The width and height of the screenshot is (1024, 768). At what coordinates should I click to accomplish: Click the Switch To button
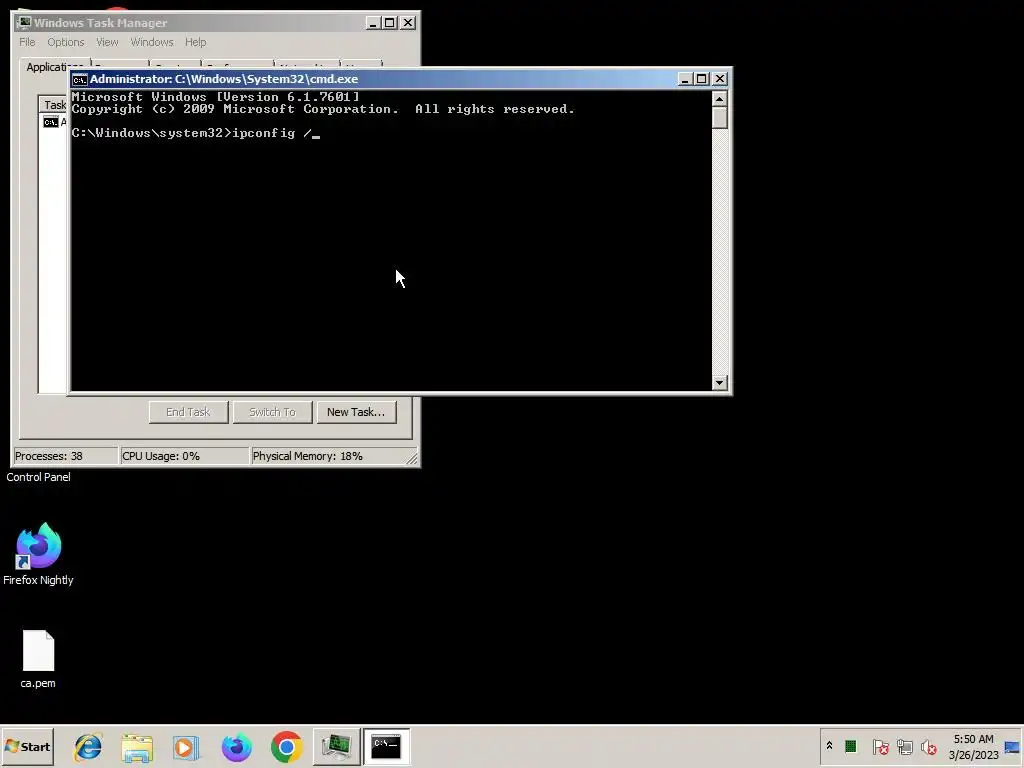(x=272, y=412)
